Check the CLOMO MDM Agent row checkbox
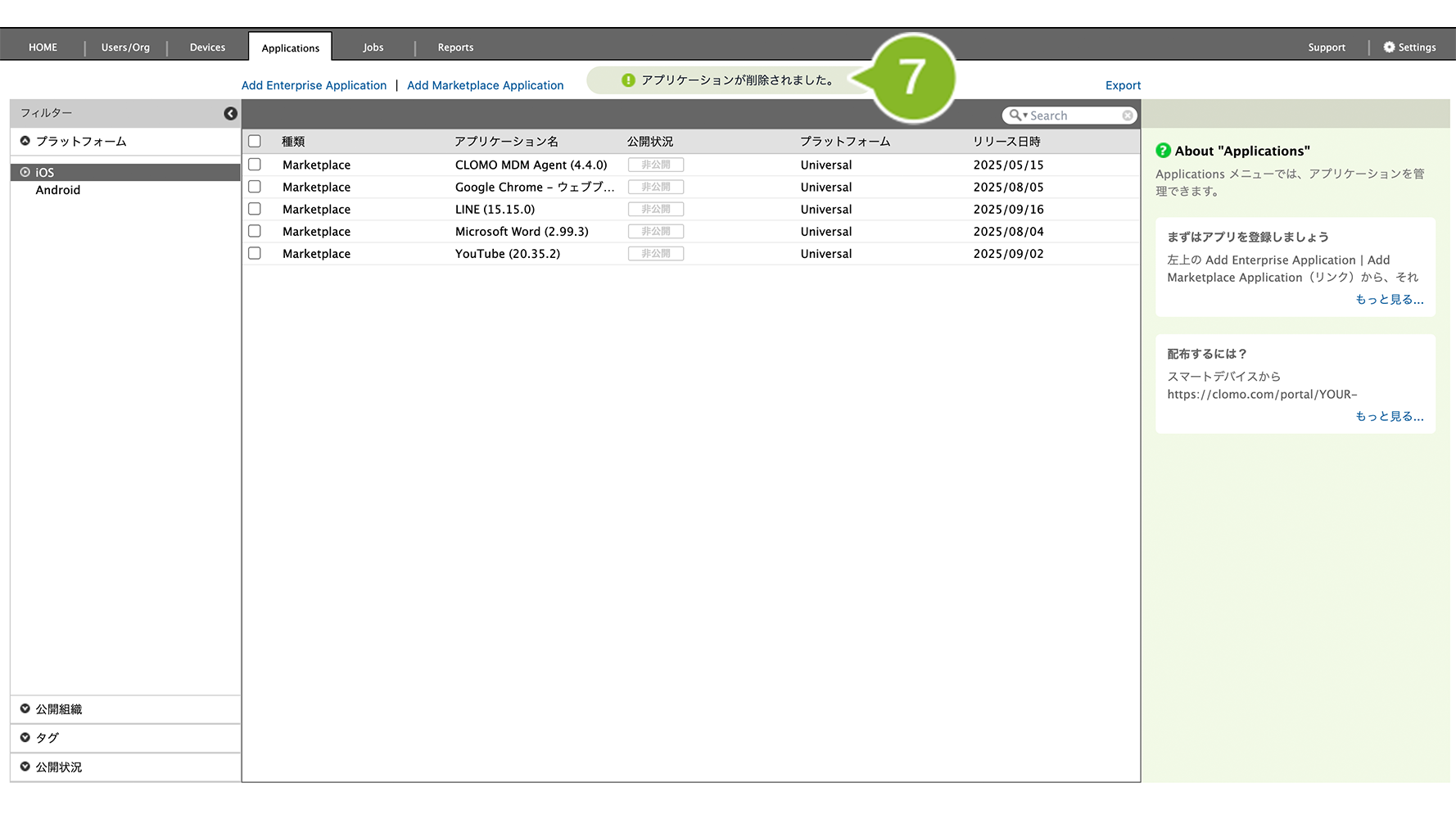1456x819 pixels. pyautogui.click(x=255, y=165)
